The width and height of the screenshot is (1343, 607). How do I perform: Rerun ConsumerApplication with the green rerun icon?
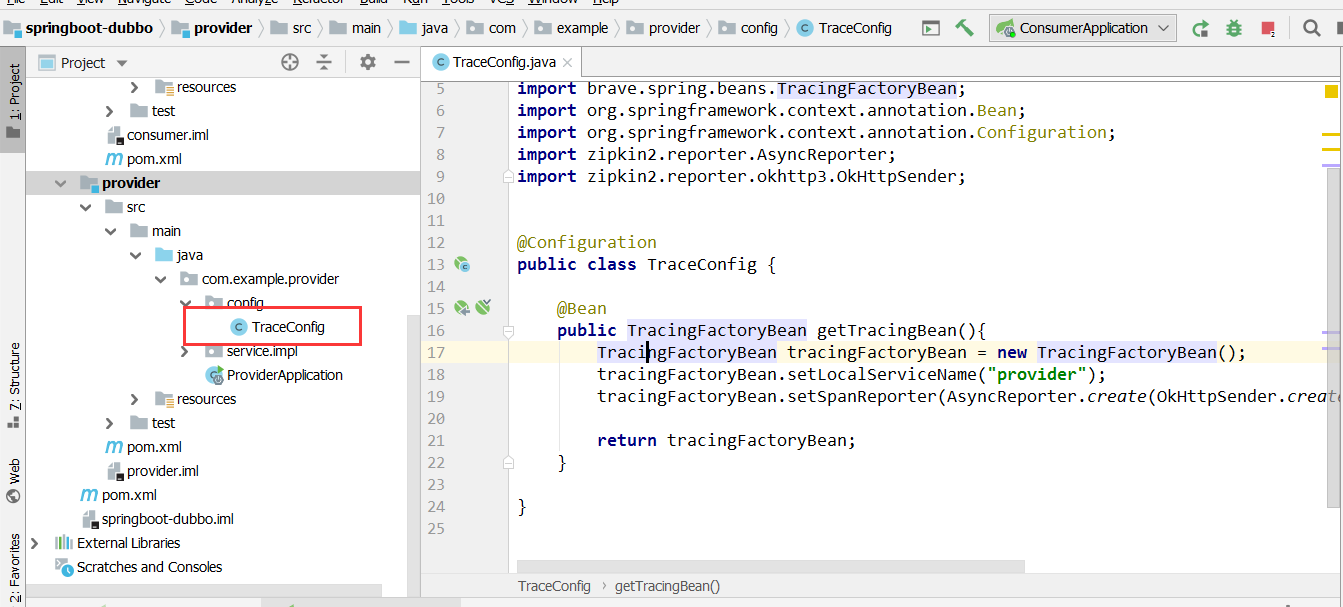[1201, 28]
